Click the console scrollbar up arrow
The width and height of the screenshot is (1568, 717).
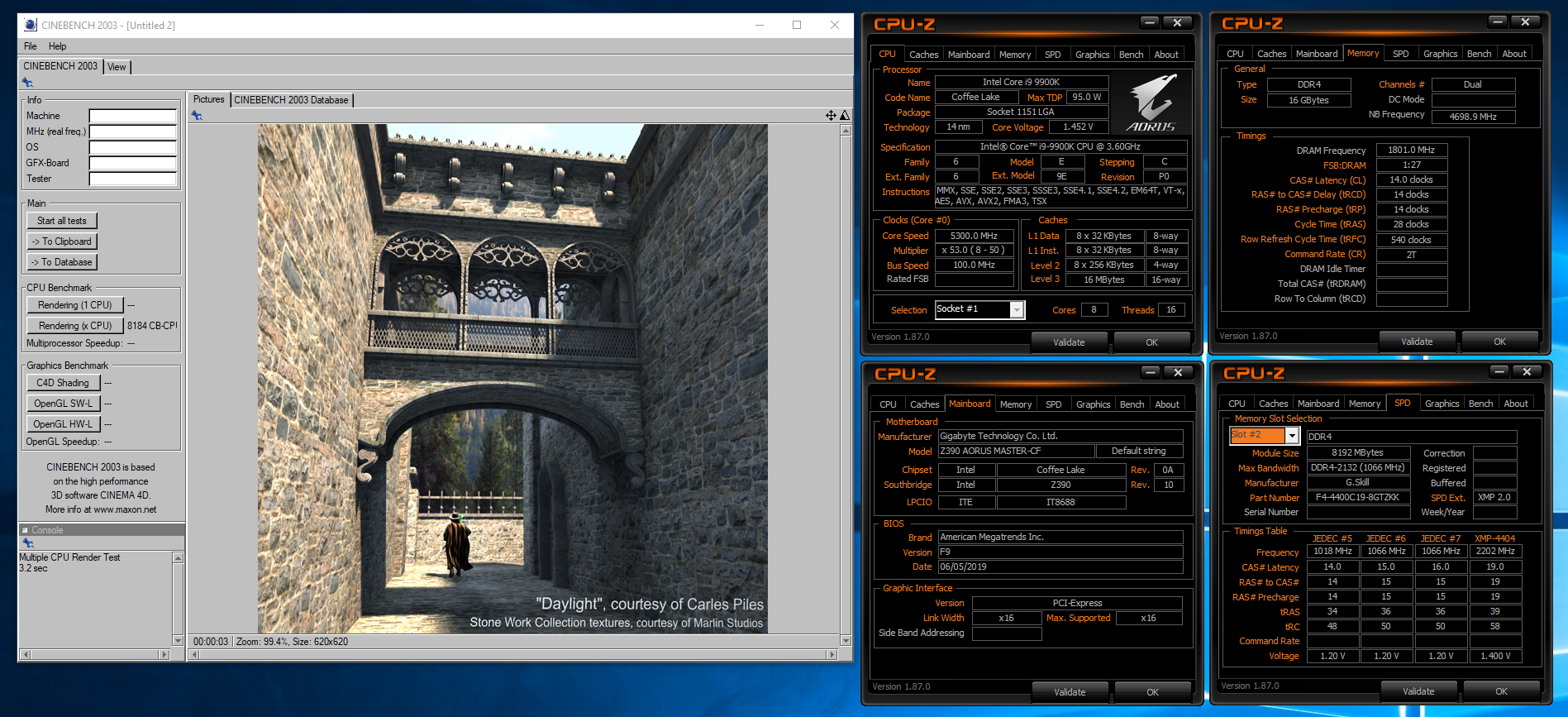coord(178,558)
